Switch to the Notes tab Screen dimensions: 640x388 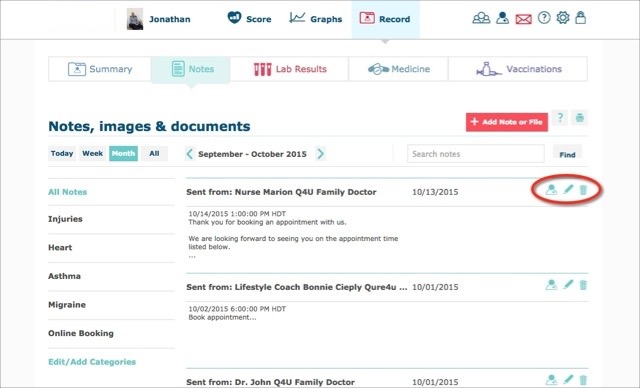click(x=191, y=70)
